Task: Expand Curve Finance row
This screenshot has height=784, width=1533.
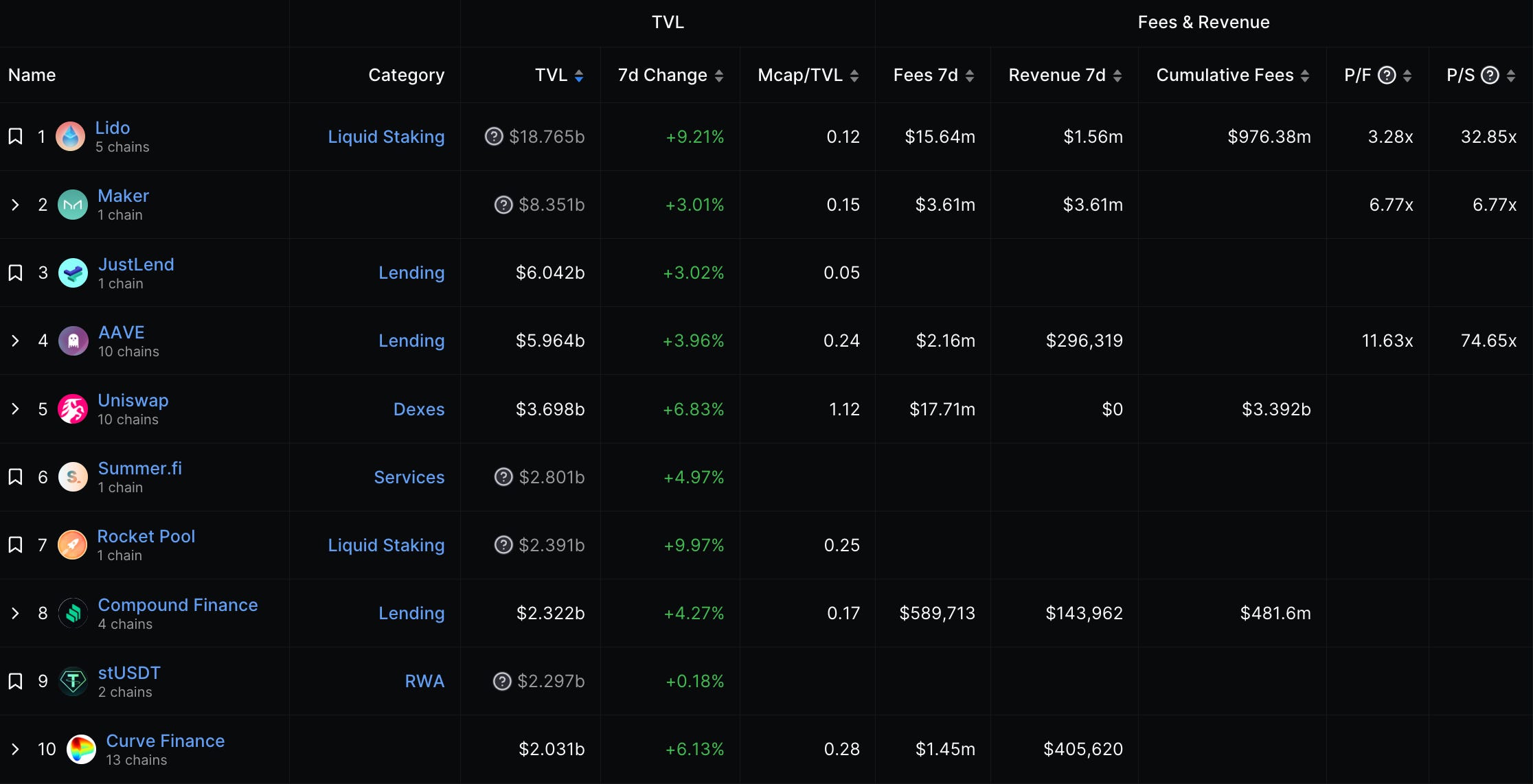Action: (15, 750)
